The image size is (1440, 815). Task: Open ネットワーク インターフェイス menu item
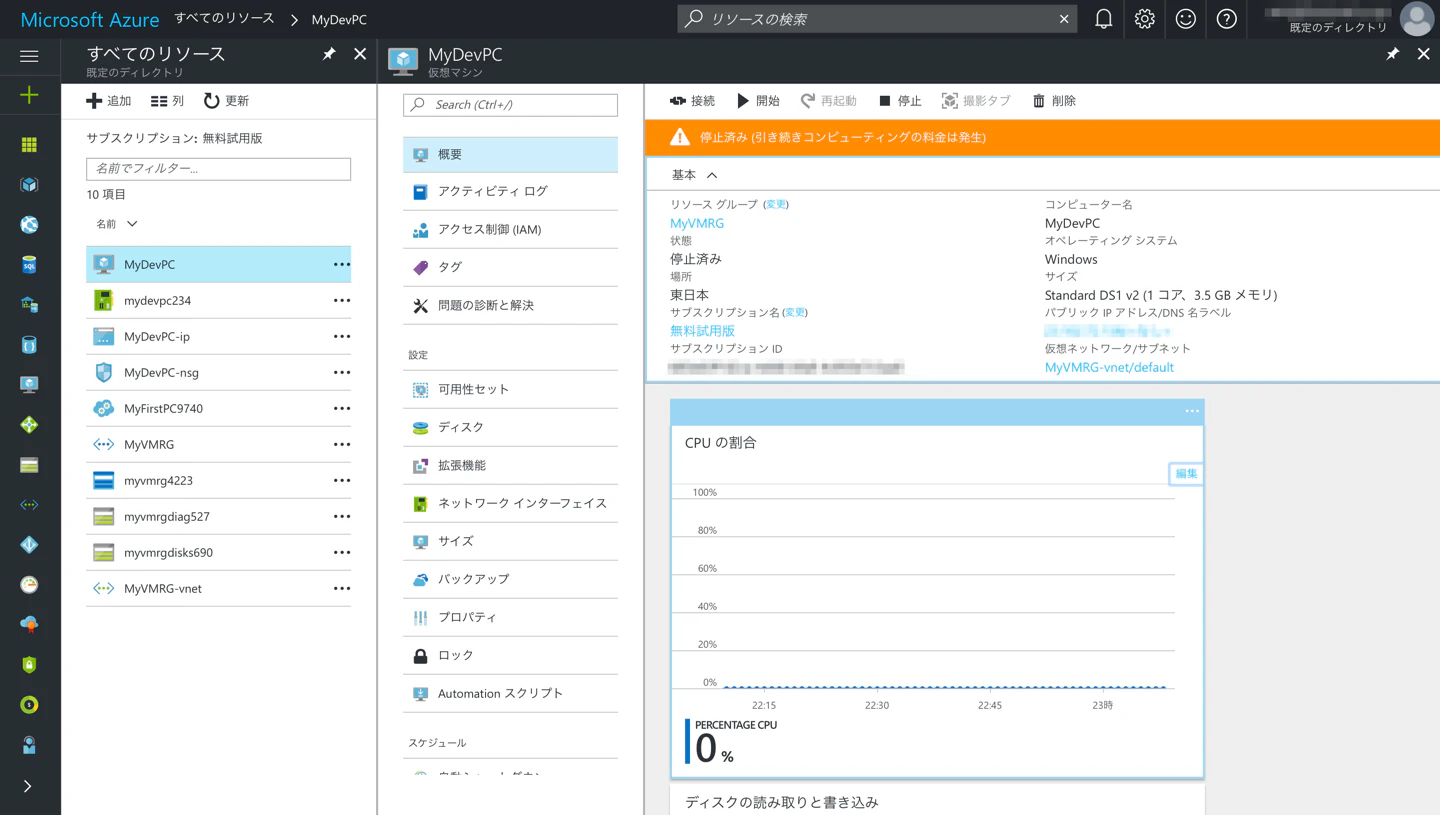coord(510,503)
